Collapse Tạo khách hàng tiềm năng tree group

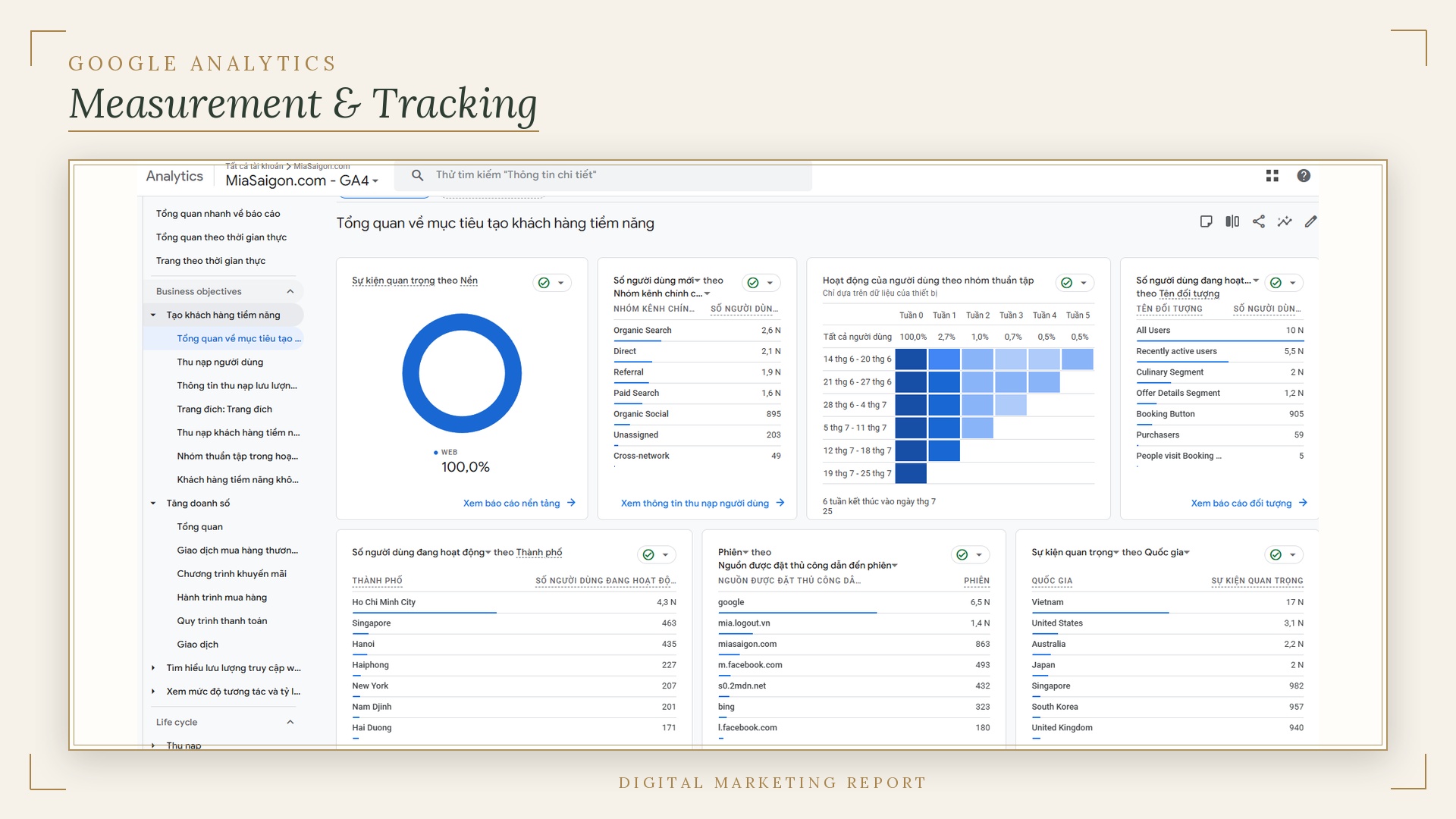tap(153, 315)
